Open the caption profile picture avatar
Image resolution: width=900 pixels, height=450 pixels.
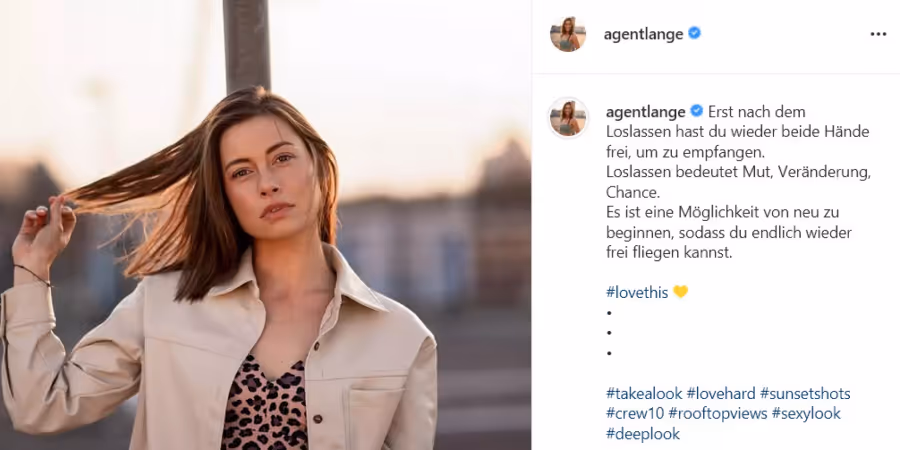tap(568, 118)
